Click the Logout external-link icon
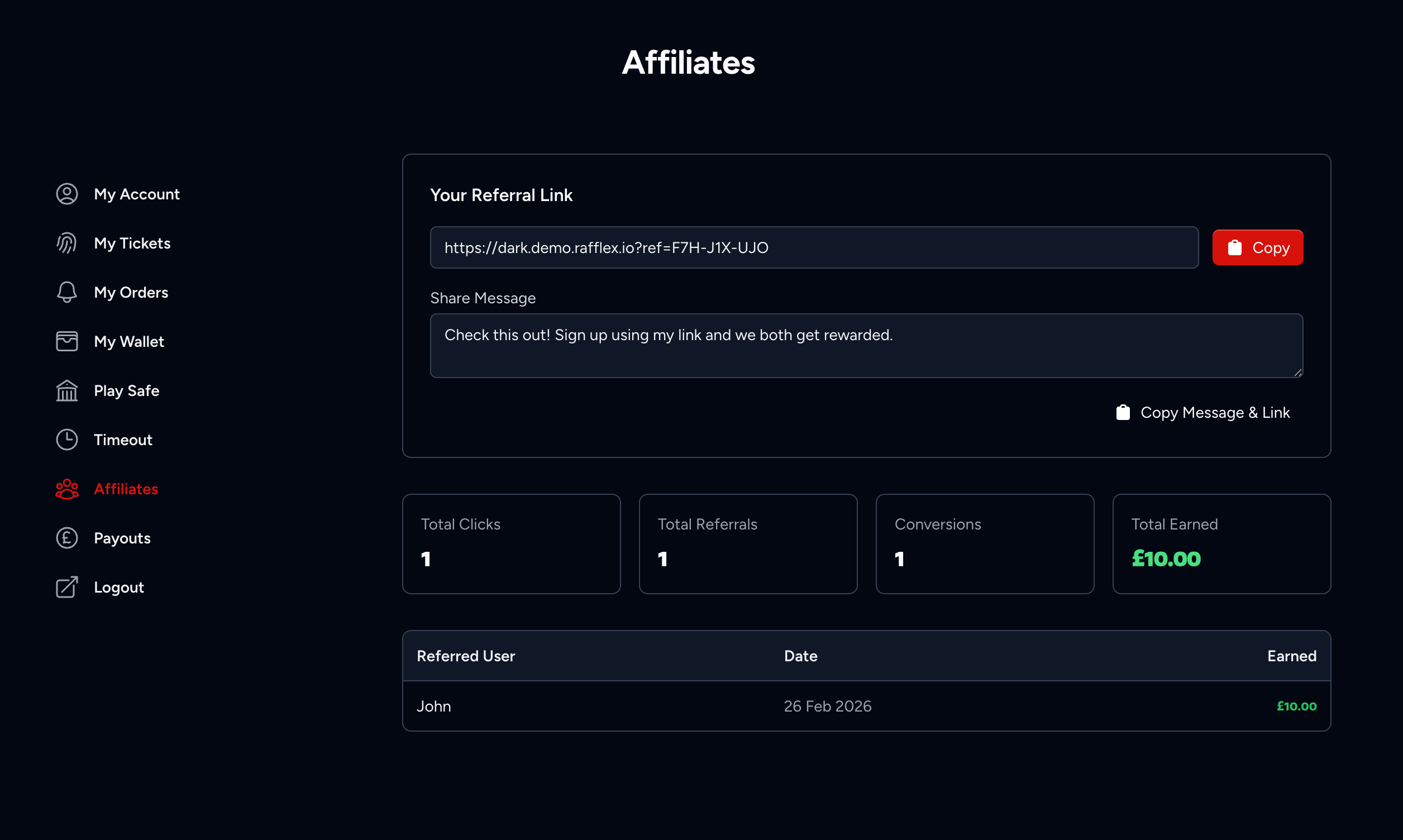 tap(67, 588)
